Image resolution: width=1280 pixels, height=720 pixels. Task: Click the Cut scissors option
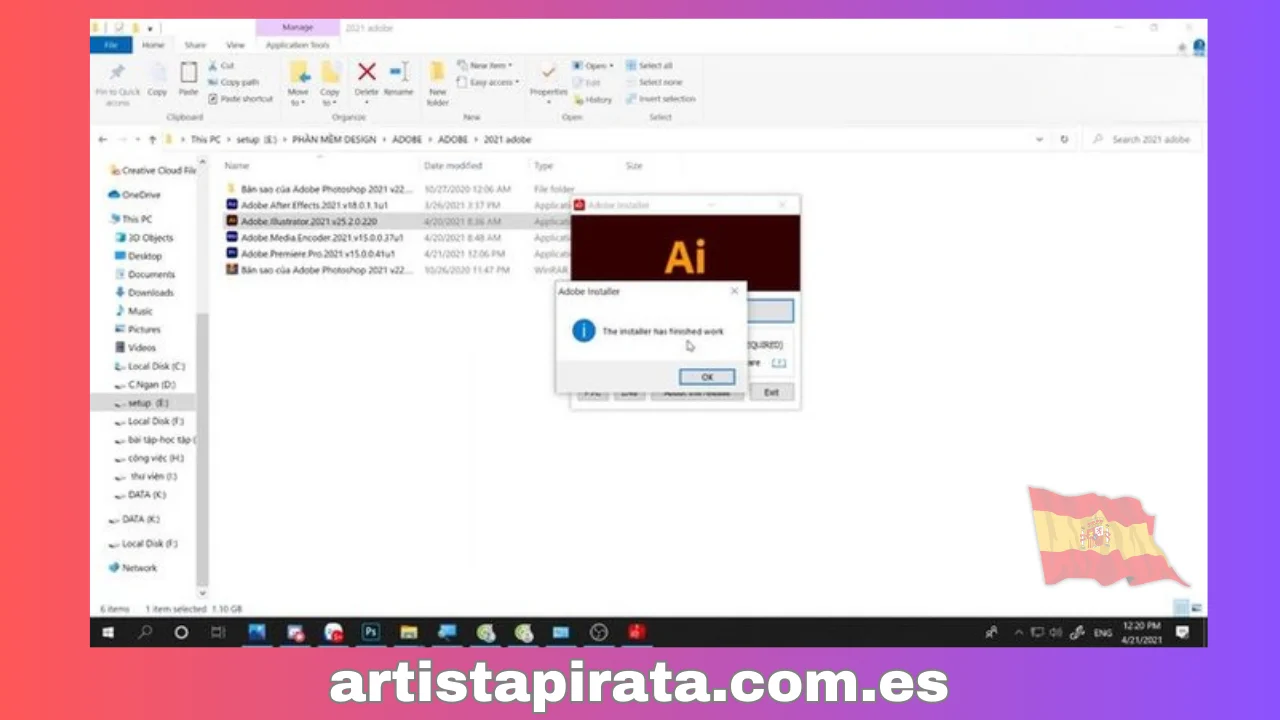pyautogui.click(x=221, y=66)
